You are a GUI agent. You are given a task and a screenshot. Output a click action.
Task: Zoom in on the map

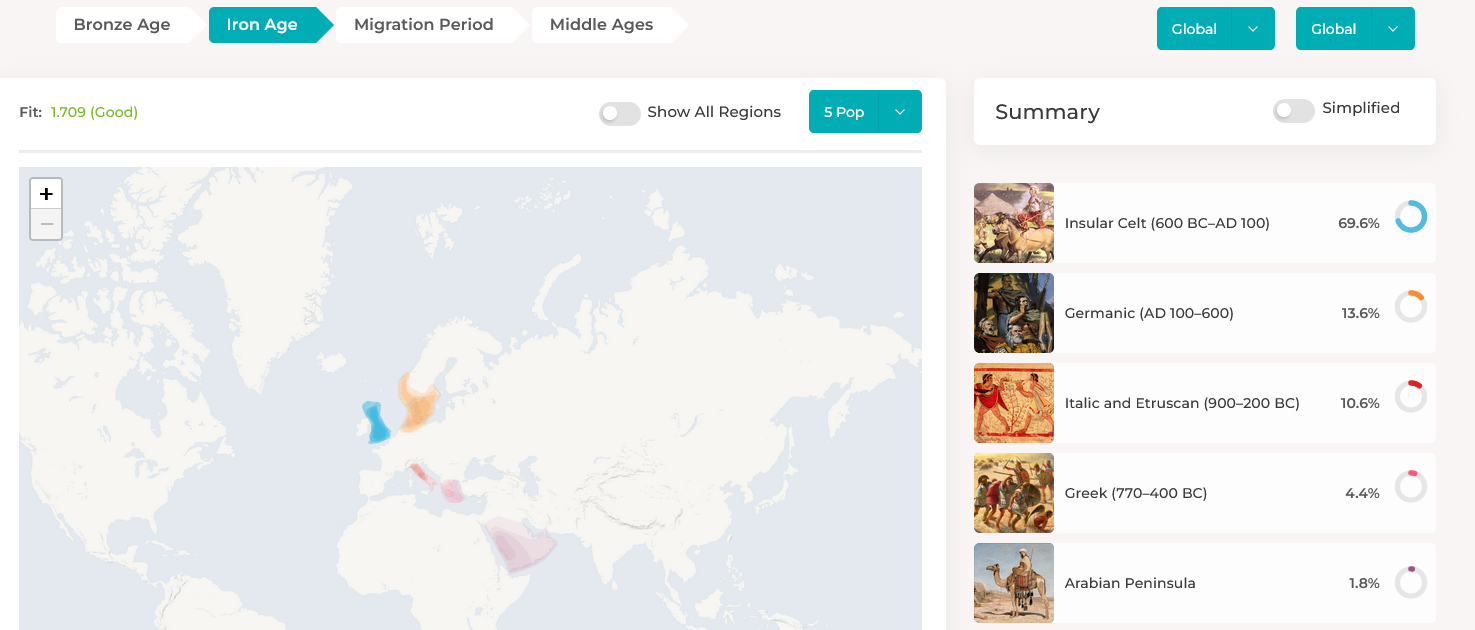pyautogui.click(x=46, y=194)
